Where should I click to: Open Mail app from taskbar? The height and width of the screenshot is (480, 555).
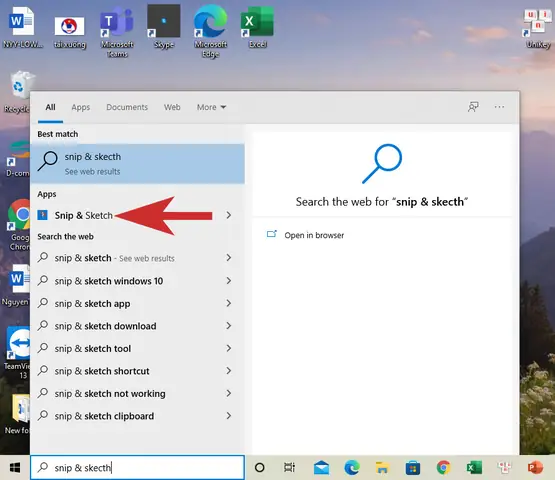(321, 468)
